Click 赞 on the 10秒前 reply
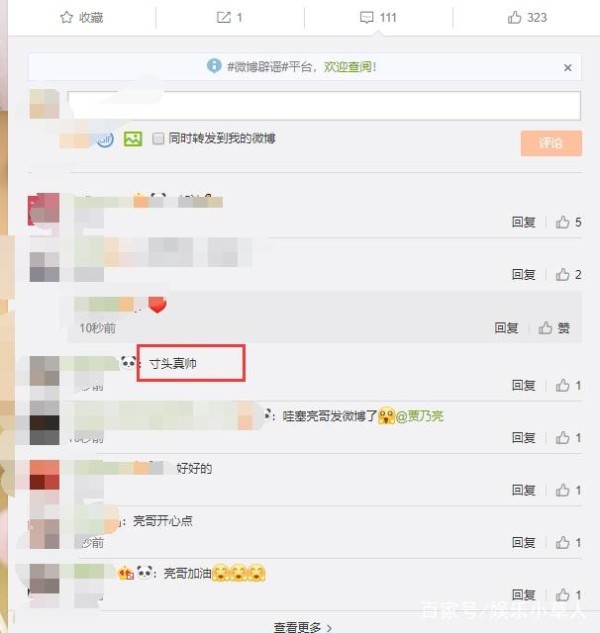 pos(554,328)
